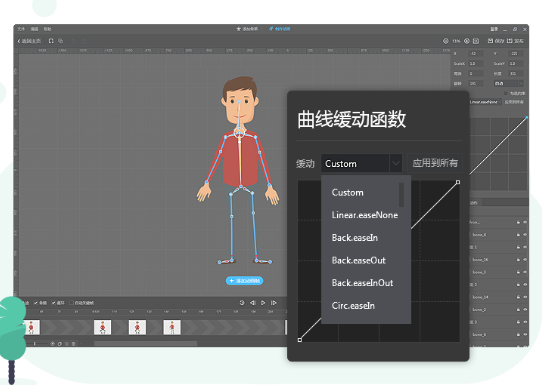Toggle visibility eye for bone_4 row
The image size is (542, 385).
click(525, 235)
